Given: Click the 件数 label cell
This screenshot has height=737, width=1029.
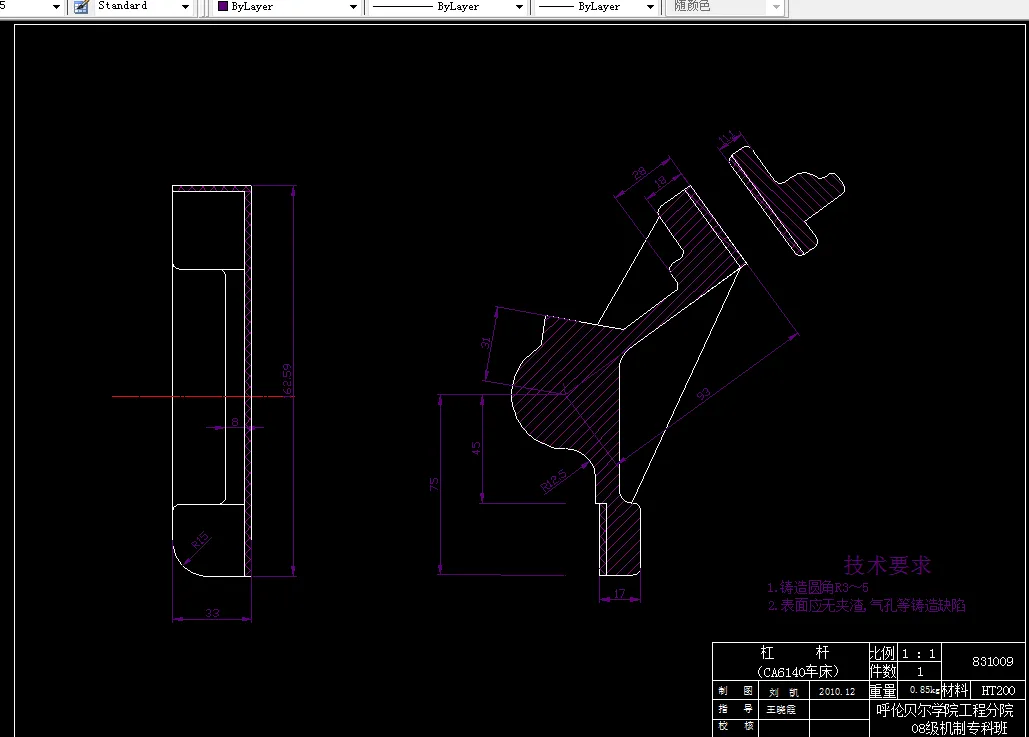Looking at the screenshot, I should [883, 671].
